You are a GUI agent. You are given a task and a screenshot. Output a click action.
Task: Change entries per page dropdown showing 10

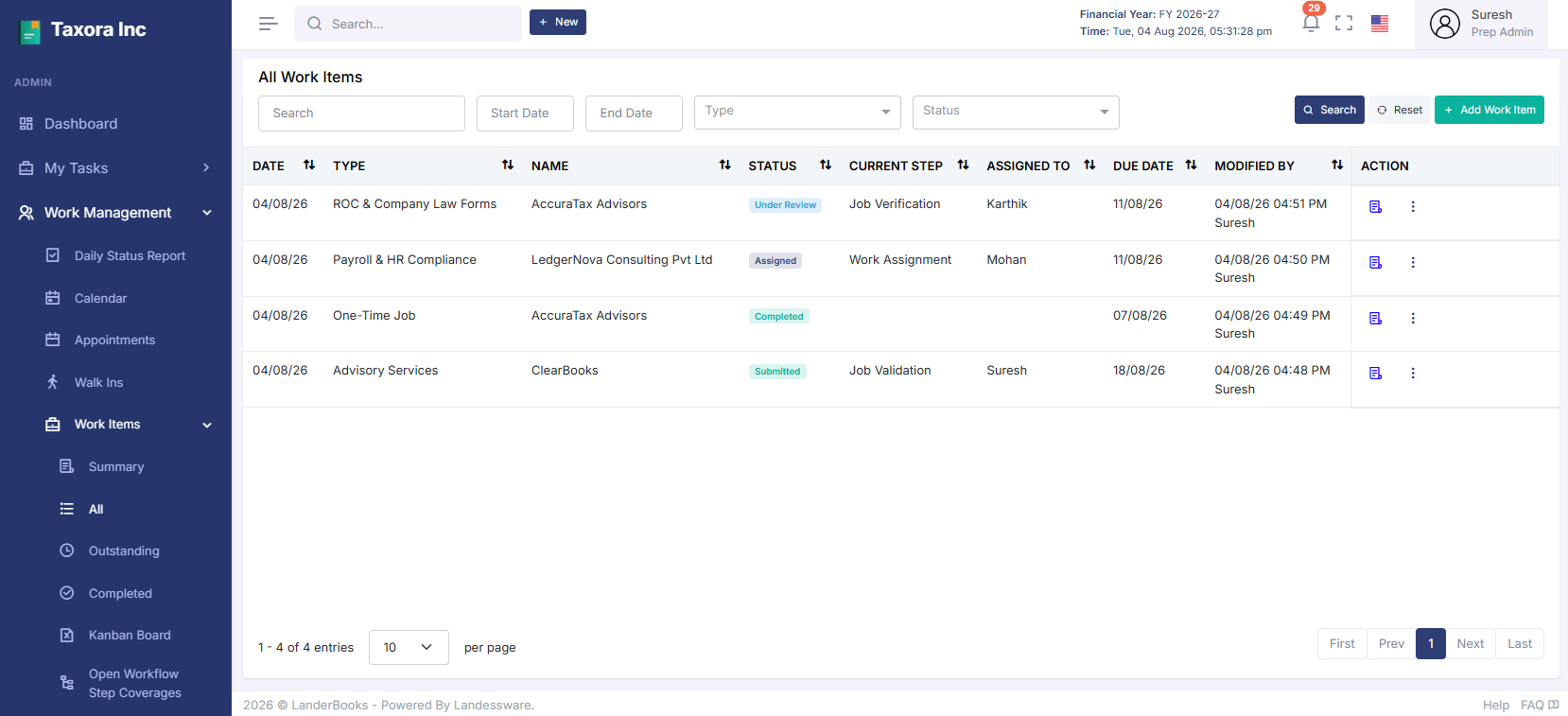[409, 647]
